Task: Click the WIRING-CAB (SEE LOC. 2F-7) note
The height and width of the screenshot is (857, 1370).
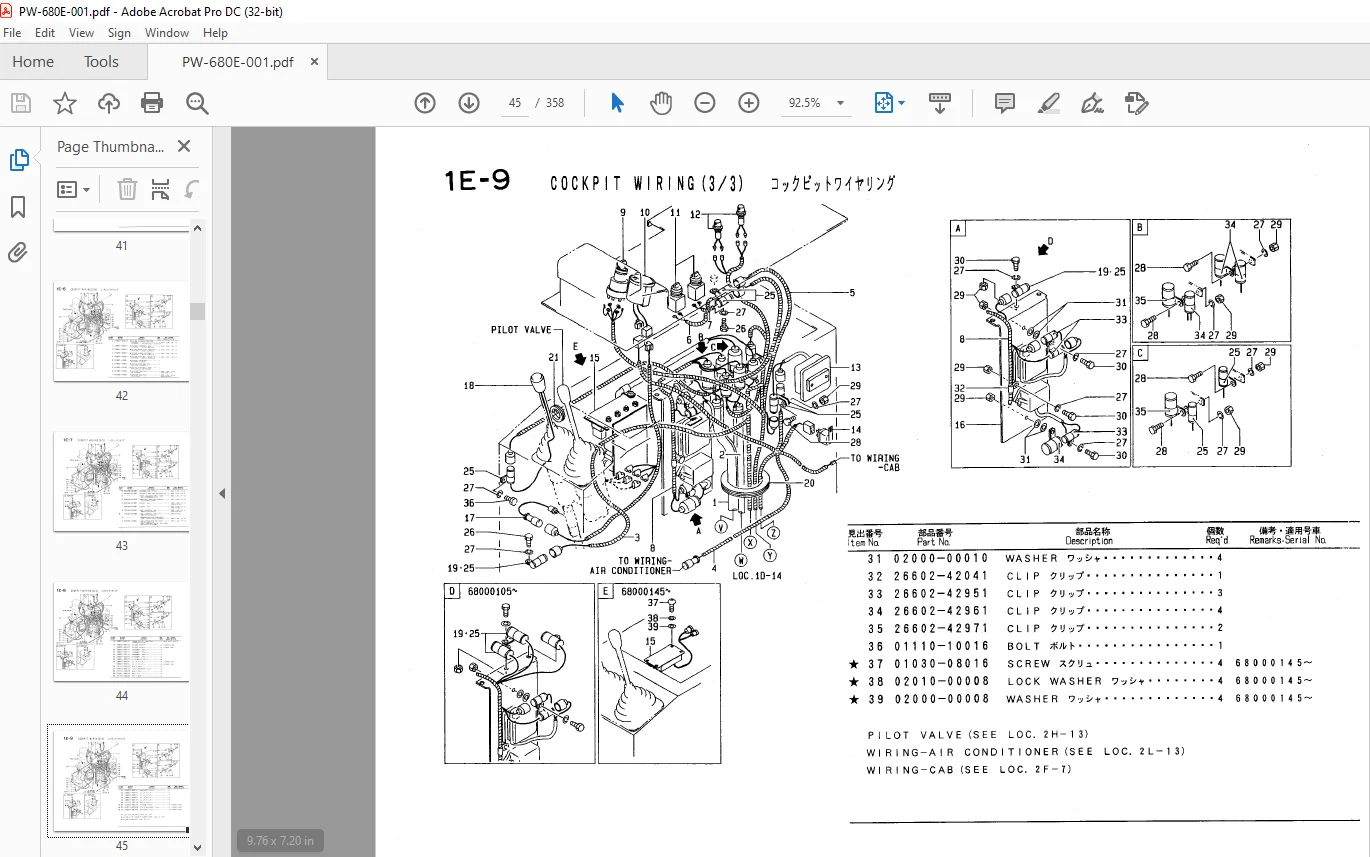Action: click(x=969, y=770)
